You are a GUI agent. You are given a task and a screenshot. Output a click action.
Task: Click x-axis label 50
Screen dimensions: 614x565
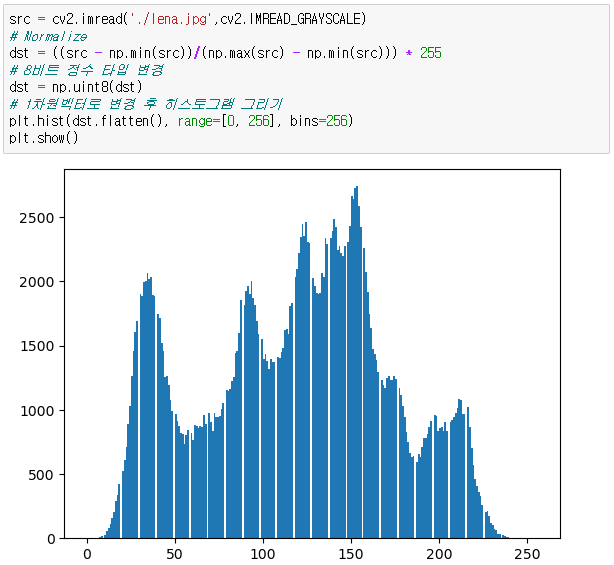pyautogui.click(x=175, y=554)
